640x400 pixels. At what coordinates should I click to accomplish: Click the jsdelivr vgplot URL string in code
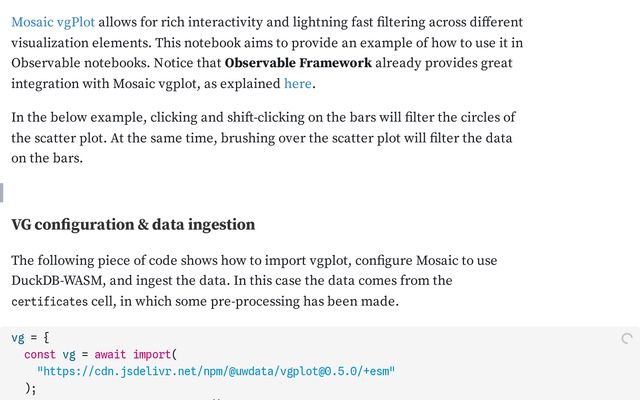pyautogui.click(x=216, y=371)
